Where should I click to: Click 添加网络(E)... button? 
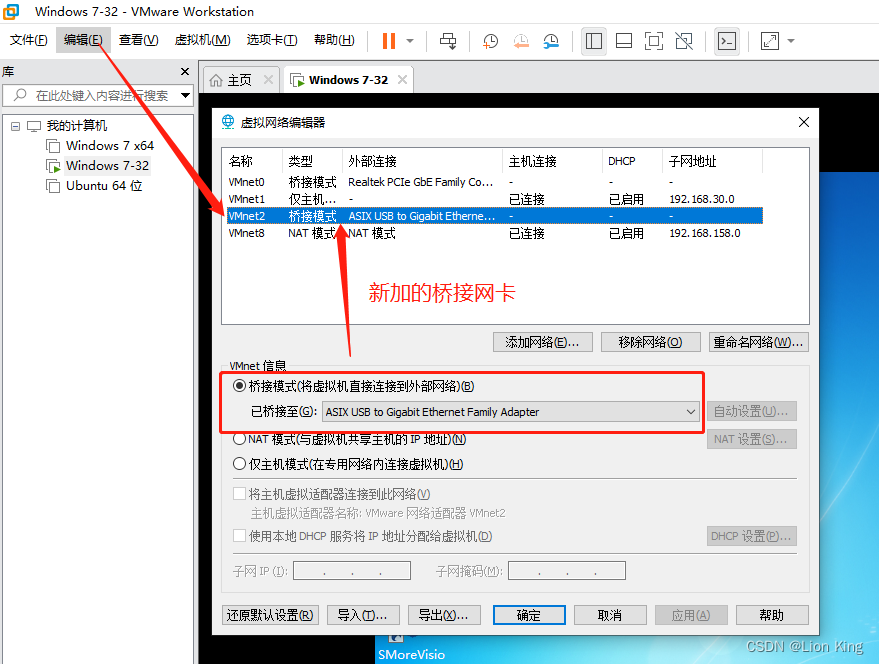point(542,342)
